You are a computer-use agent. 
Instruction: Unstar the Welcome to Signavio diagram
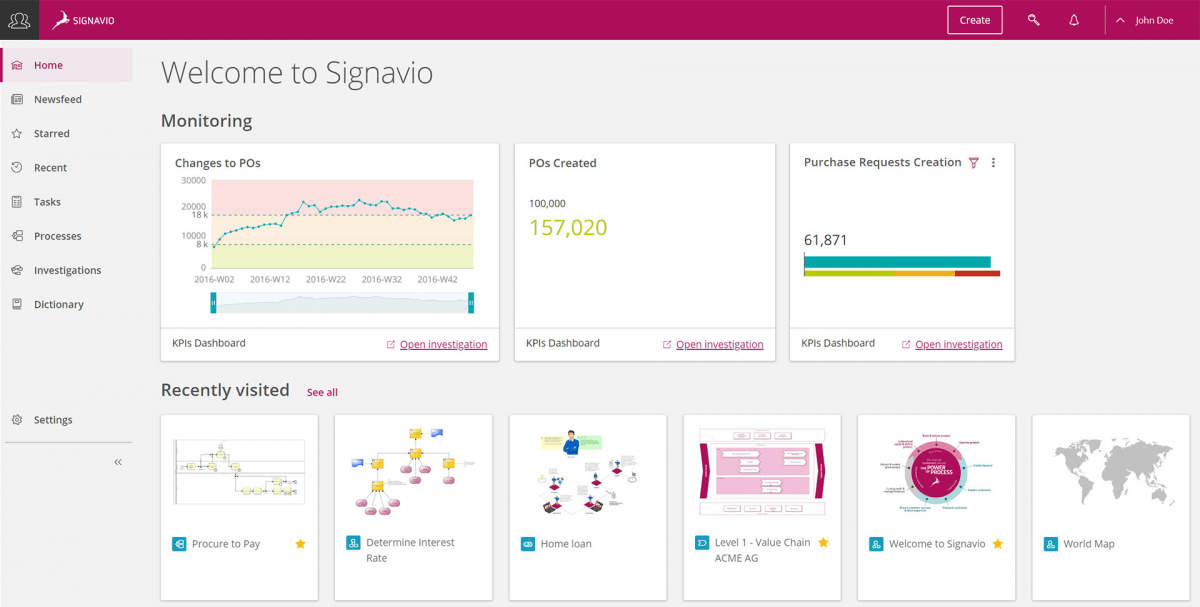pyautogui.click(x=997, y=544)
